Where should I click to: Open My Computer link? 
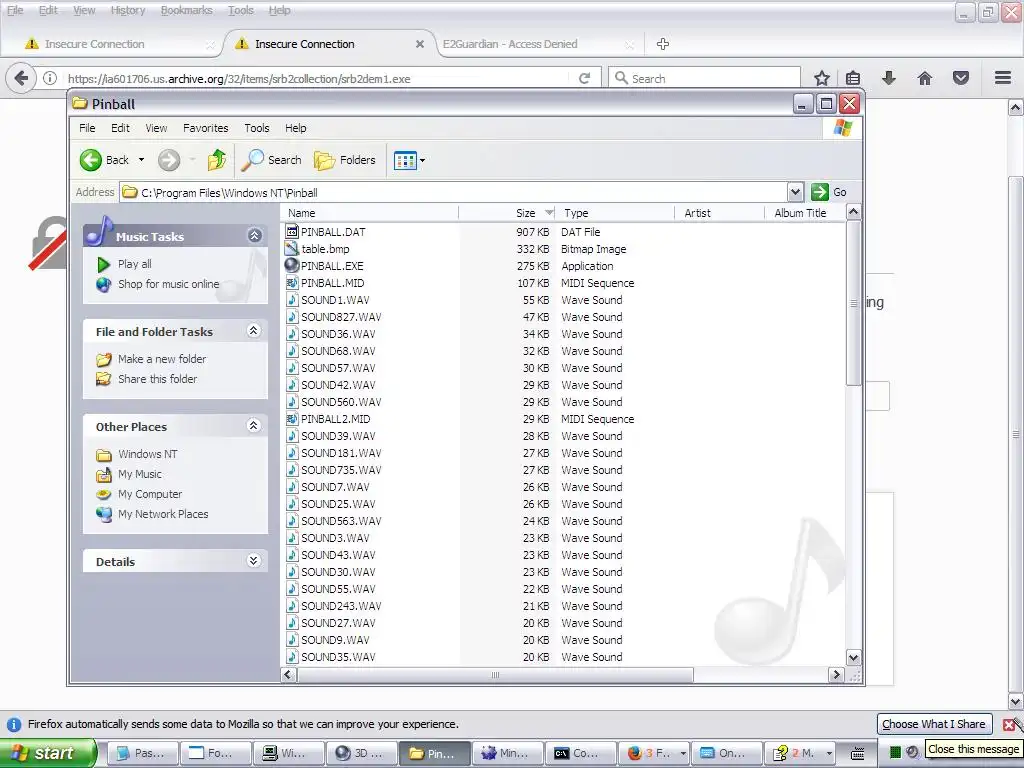tap(150, 494)
